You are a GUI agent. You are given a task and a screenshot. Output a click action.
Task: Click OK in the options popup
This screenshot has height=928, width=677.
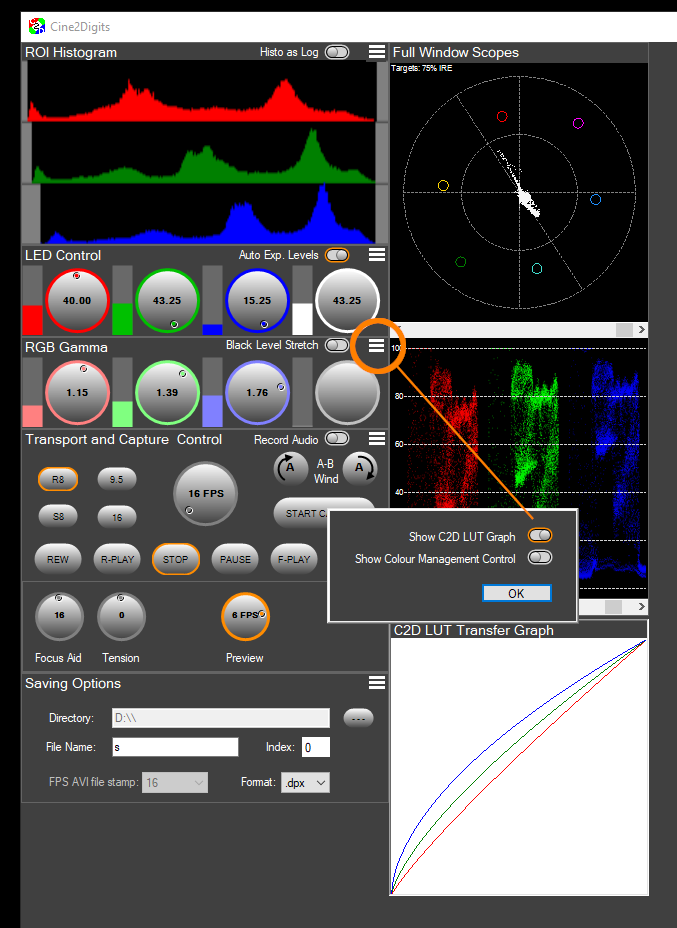[x=516, y=593]
